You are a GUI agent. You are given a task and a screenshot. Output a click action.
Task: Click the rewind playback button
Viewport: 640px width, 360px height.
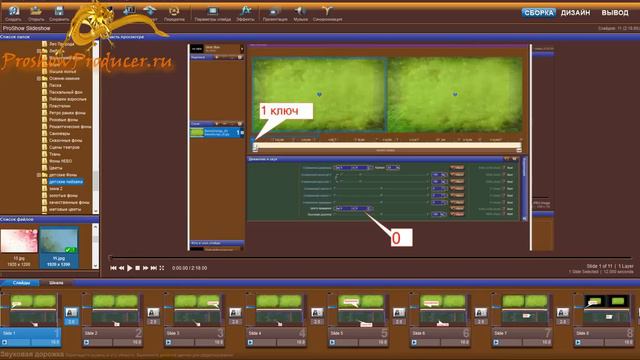[x=121, y=268]
